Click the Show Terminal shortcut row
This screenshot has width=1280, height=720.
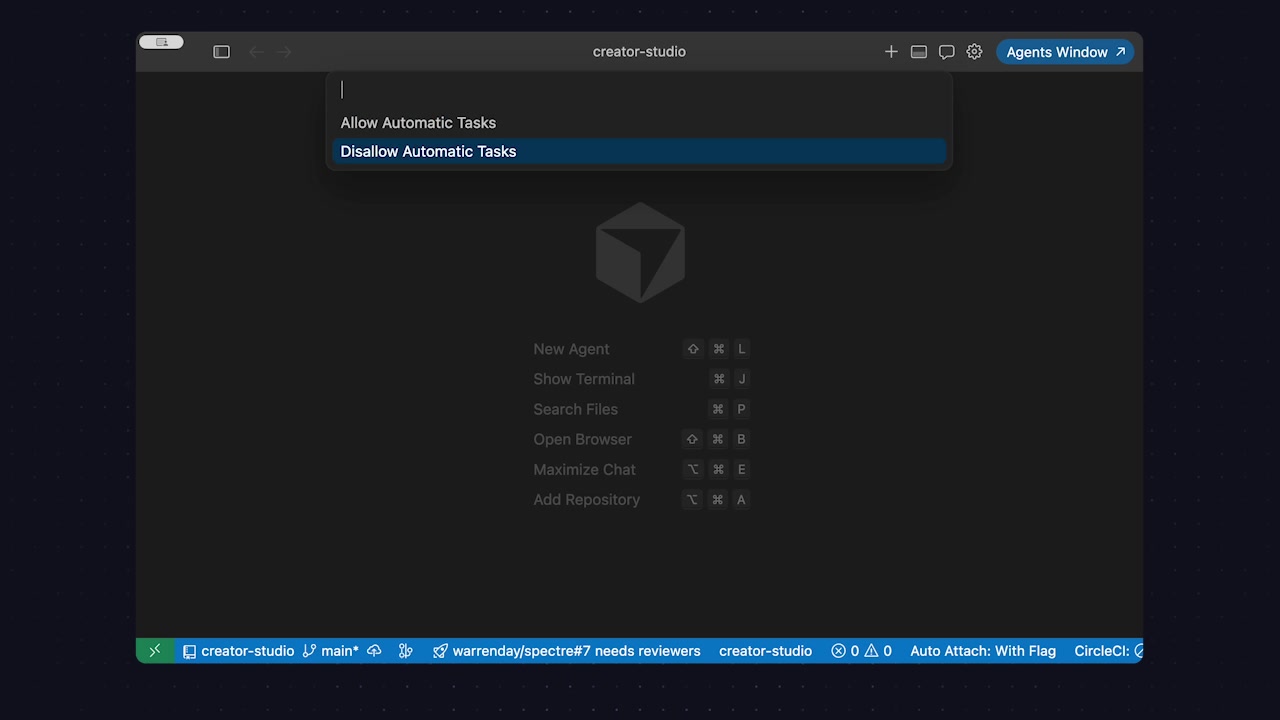pyautogui.click(x=641, y=379)
